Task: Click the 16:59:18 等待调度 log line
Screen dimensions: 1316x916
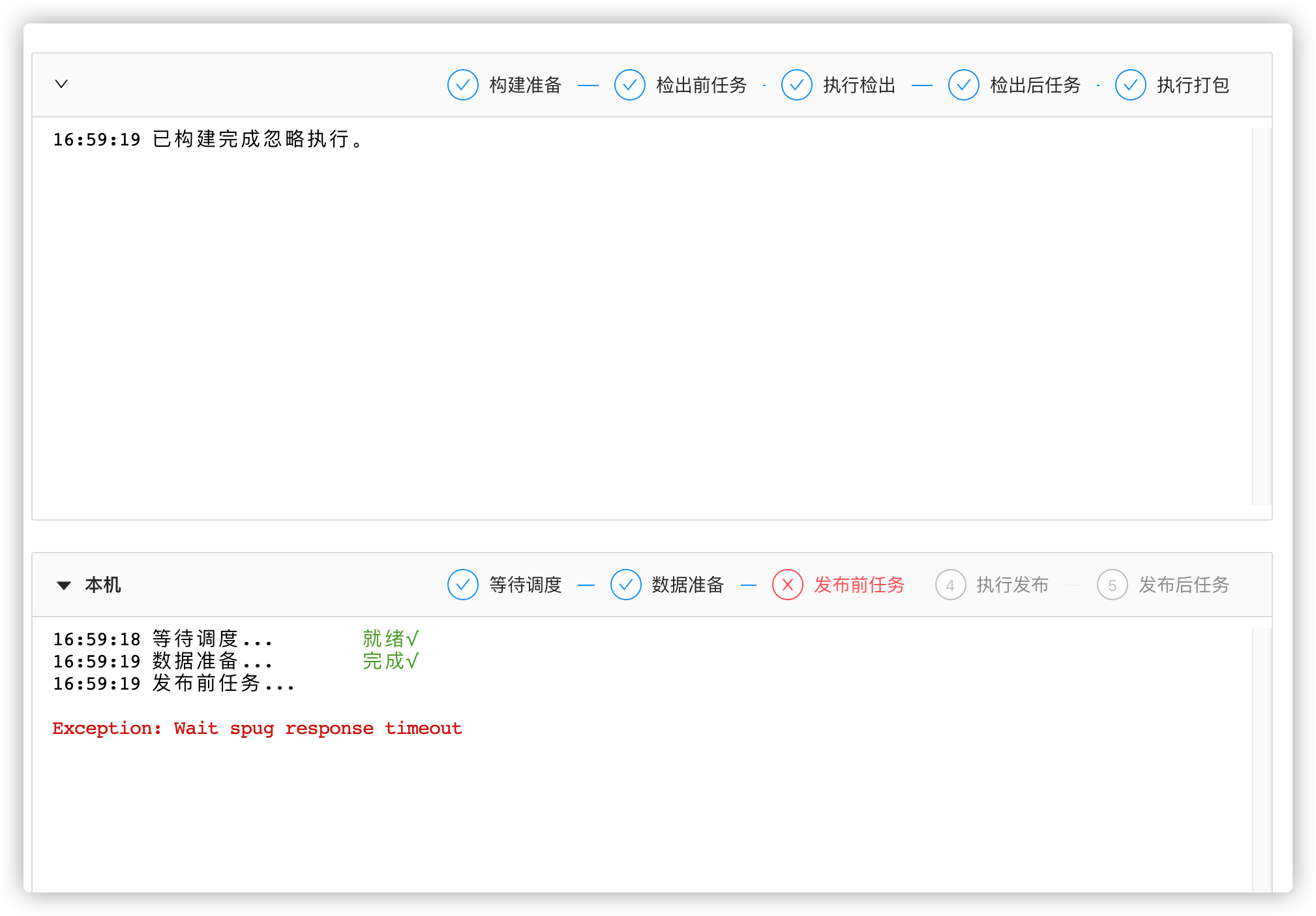Action: coord(162,639)
